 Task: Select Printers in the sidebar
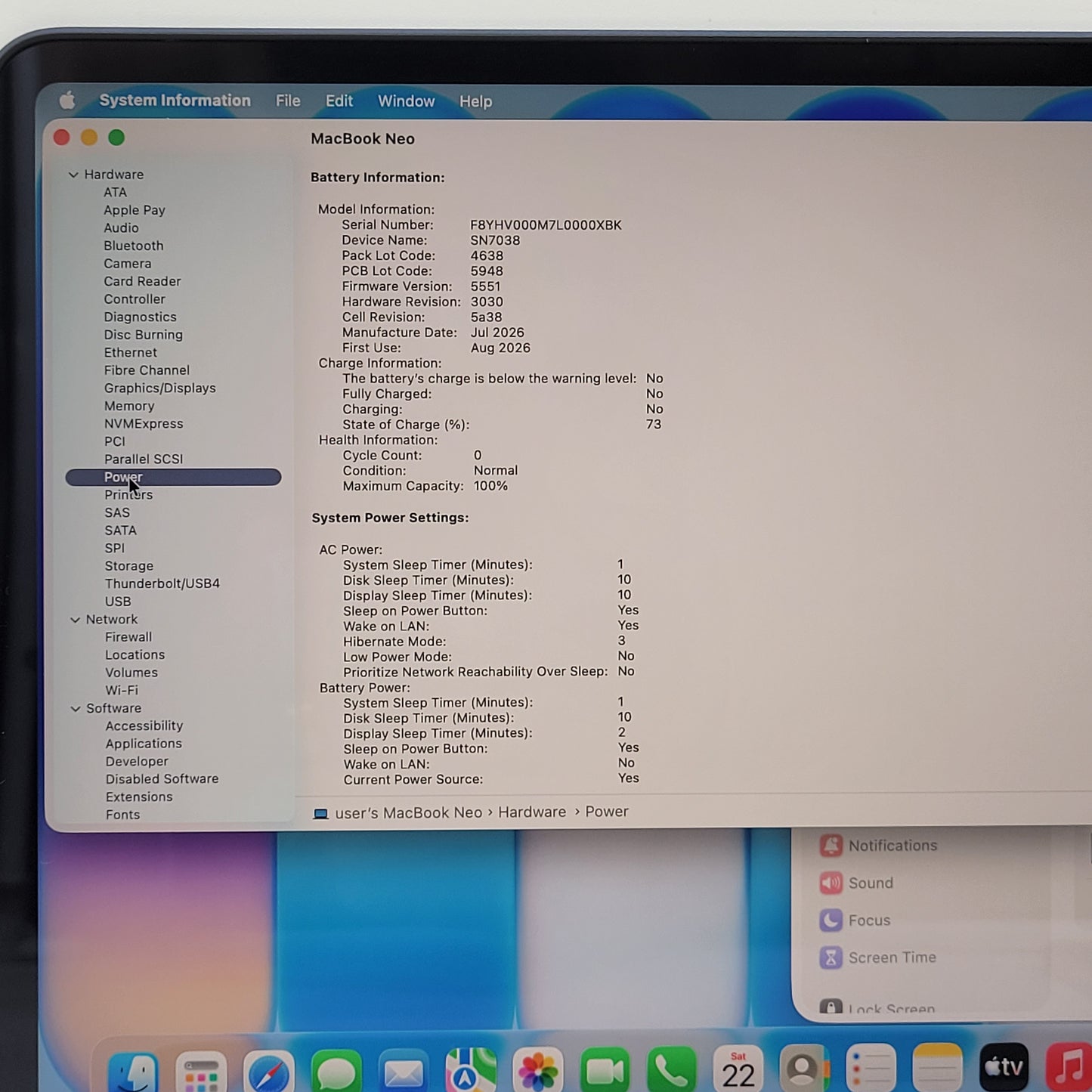[x=128, y=494]
